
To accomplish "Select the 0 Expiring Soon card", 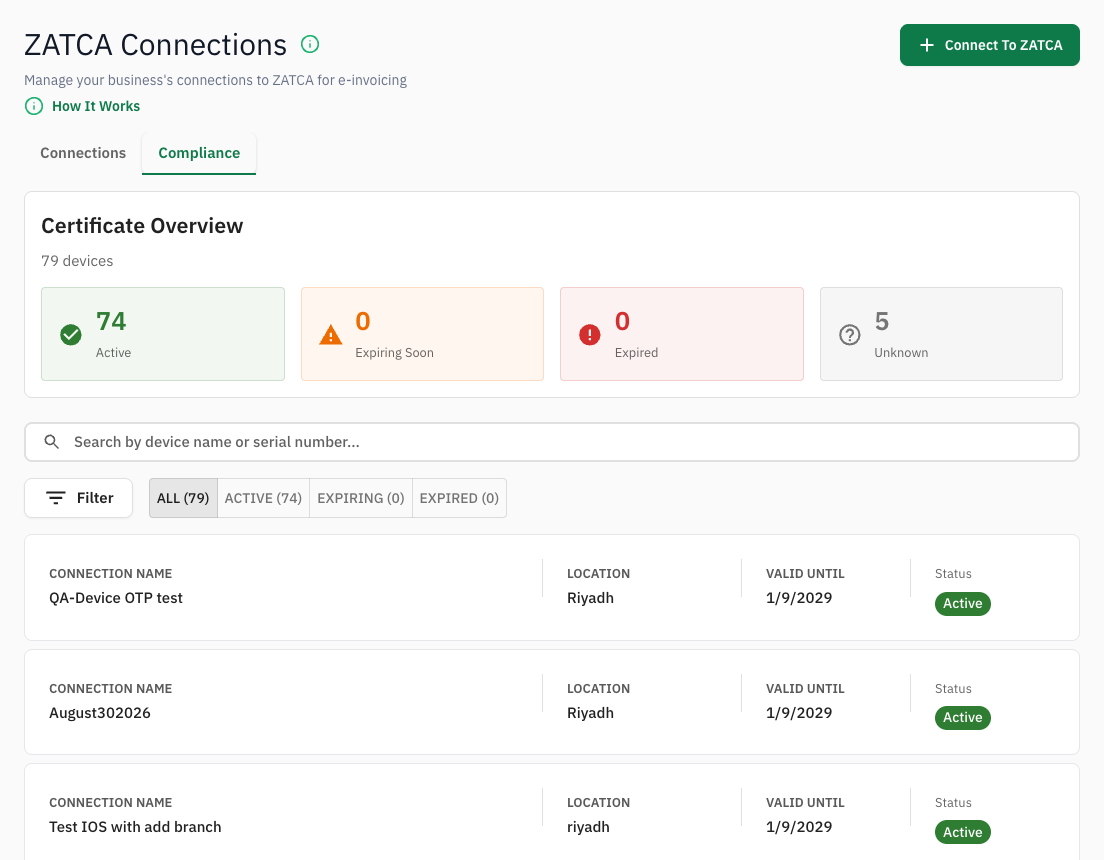I will pyautogui.click(x=422, y=334).
